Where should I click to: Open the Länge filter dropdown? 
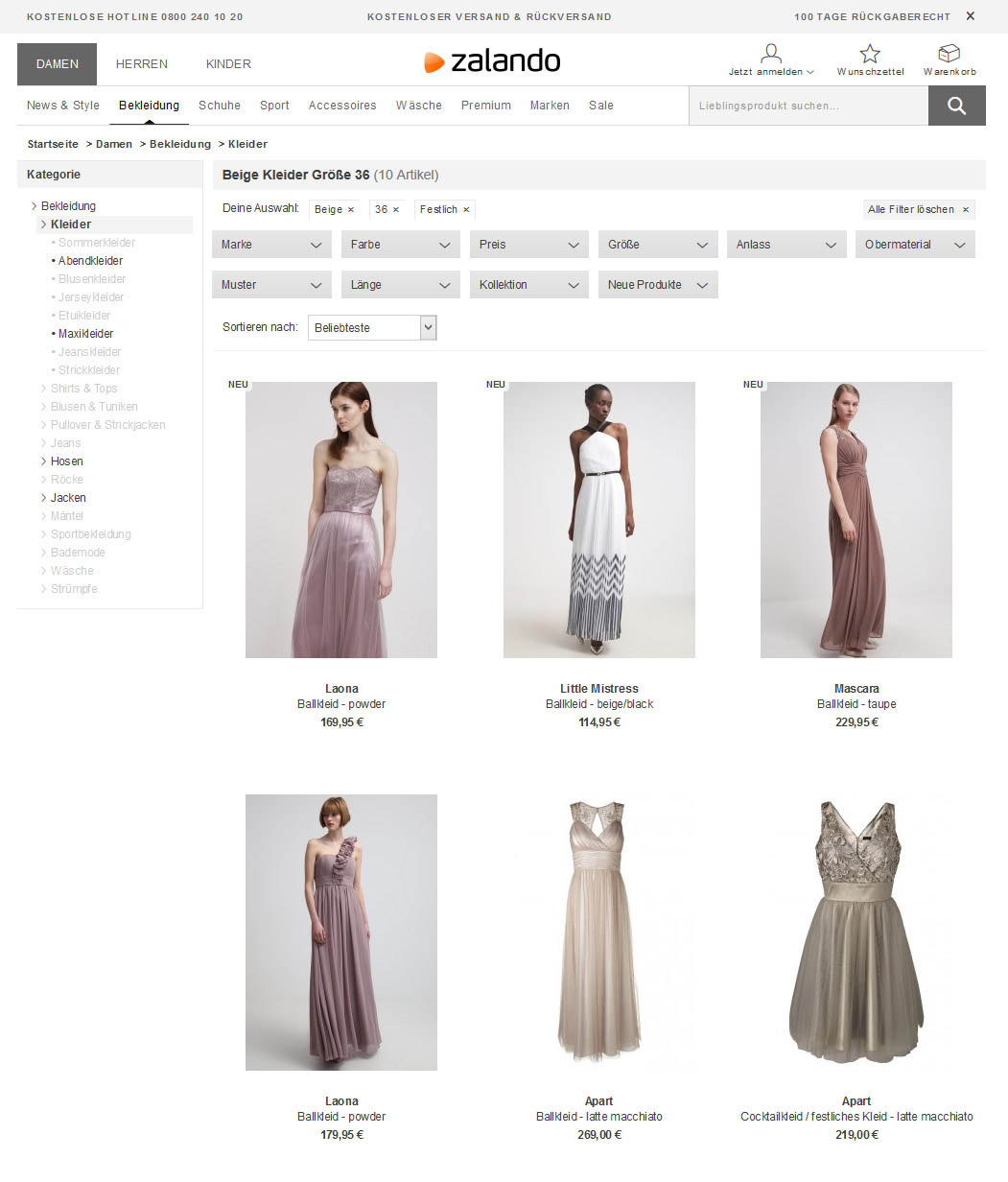click(x=401, y=285)
